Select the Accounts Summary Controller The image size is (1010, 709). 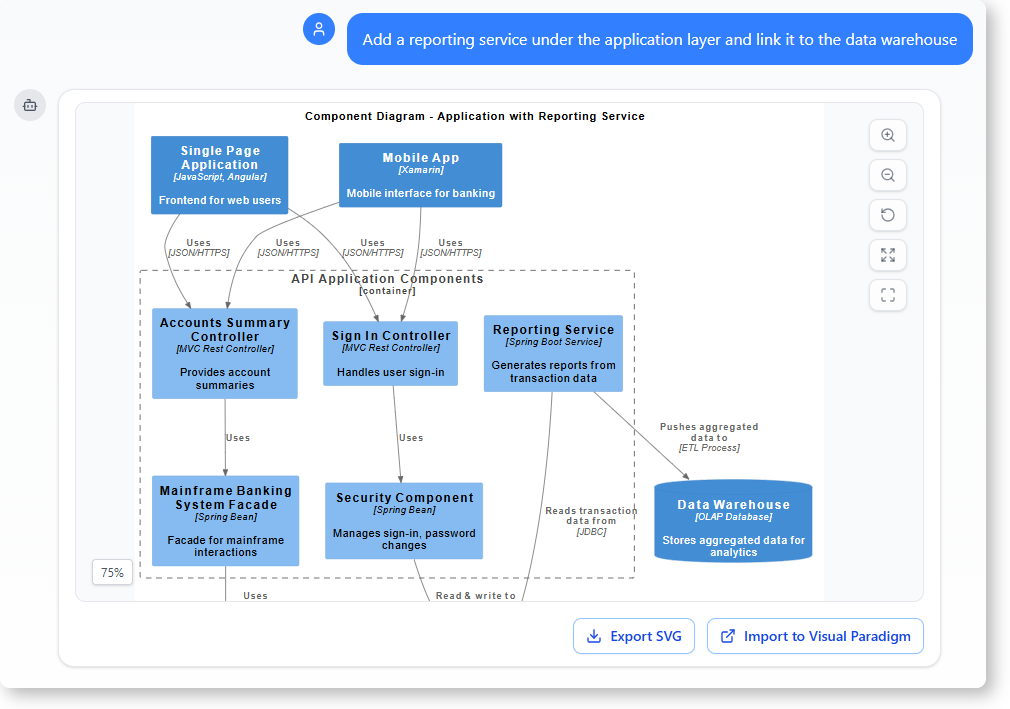(224, 353)
